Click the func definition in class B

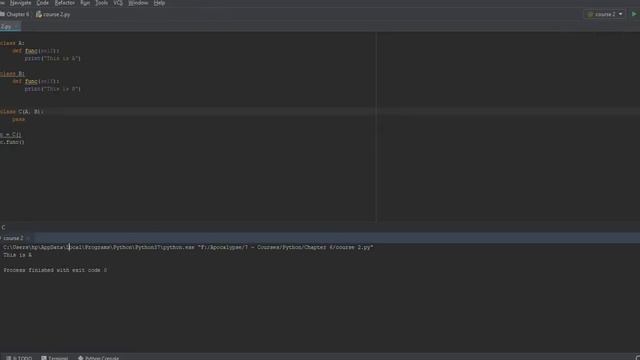pos(36,82)
